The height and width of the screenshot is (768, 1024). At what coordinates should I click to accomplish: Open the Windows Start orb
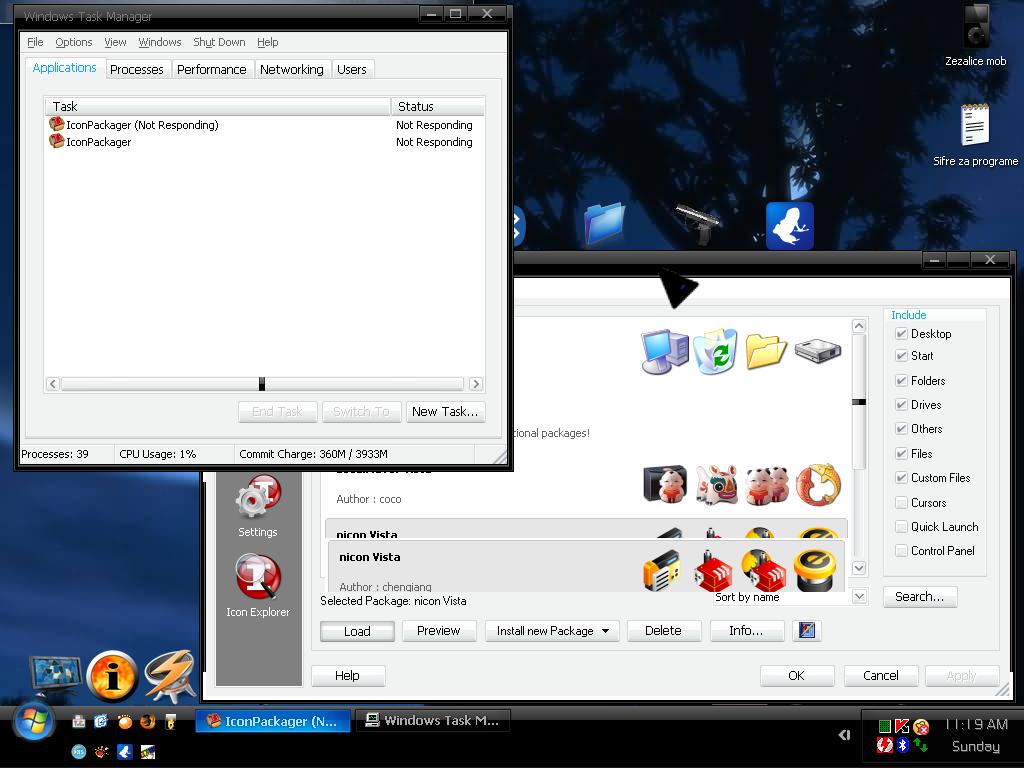34,722
